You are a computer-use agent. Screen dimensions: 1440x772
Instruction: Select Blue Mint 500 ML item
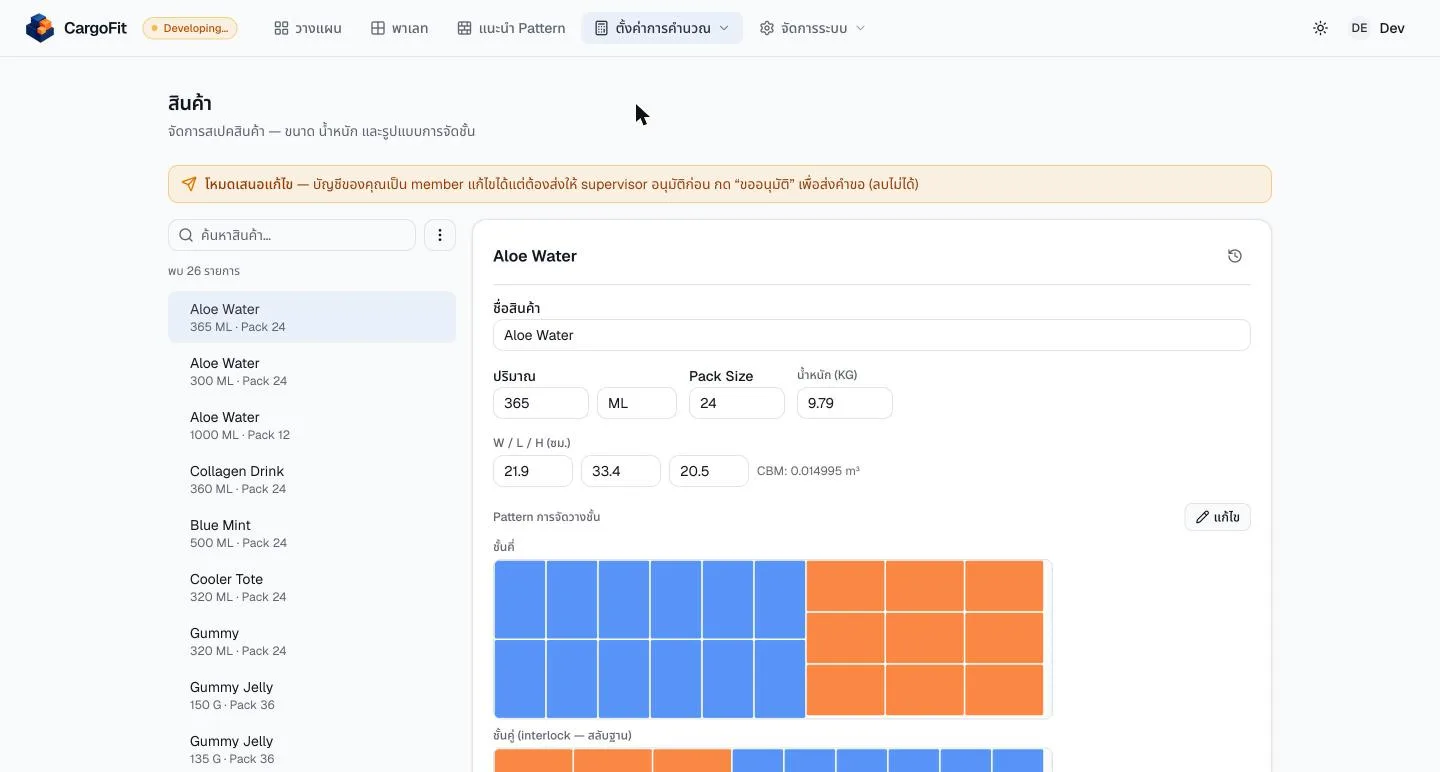(x=312, y=533)
